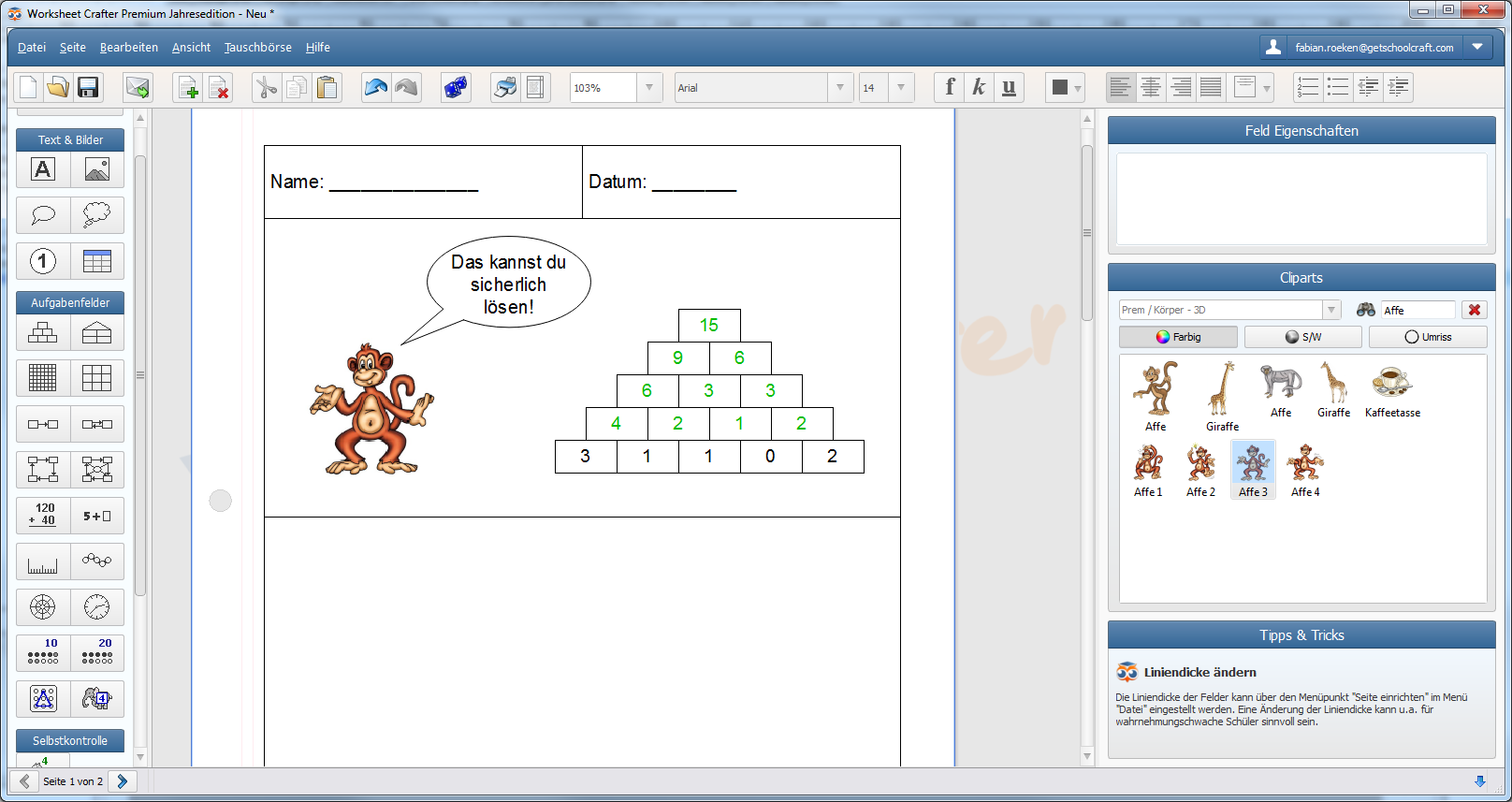
Task: Switch cliparts to Farbig mode
Action: click(x=1178, y=337)
